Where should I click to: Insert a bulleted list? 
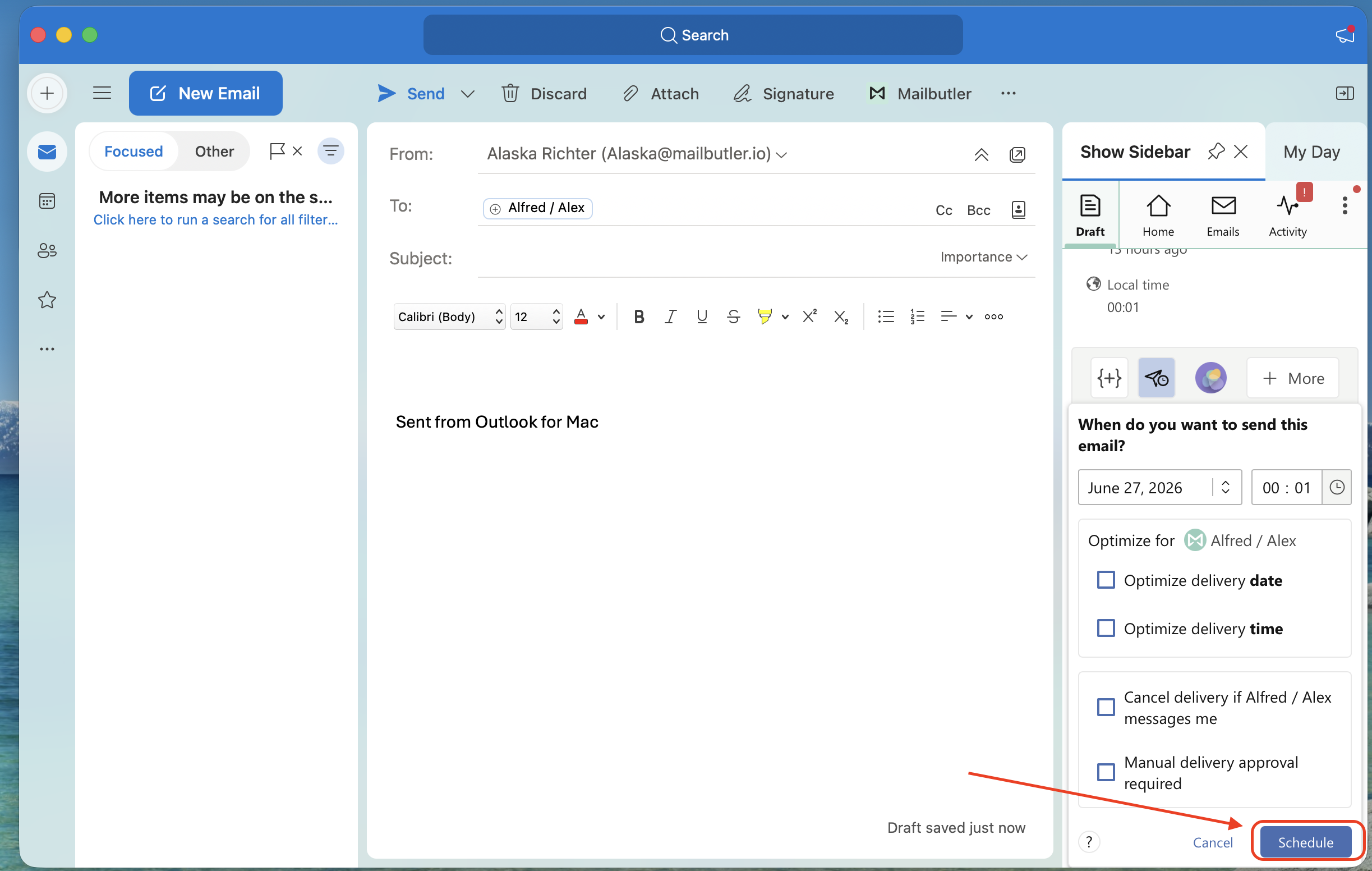tap(886, 317)
